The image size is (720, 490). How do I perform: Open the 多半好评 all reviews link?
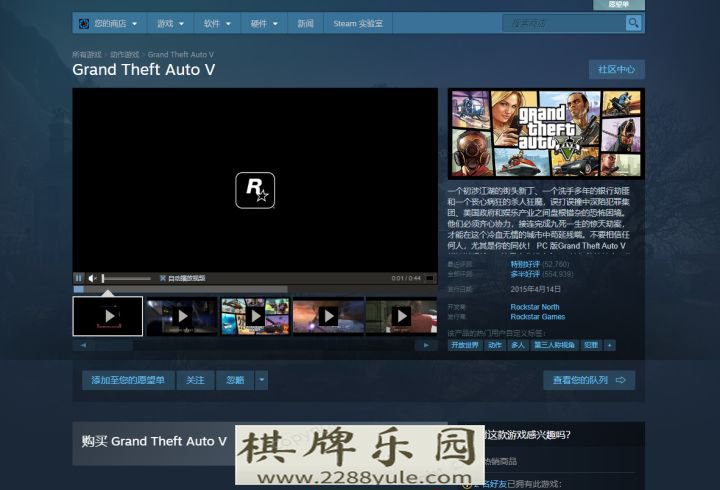click(525, 274)
